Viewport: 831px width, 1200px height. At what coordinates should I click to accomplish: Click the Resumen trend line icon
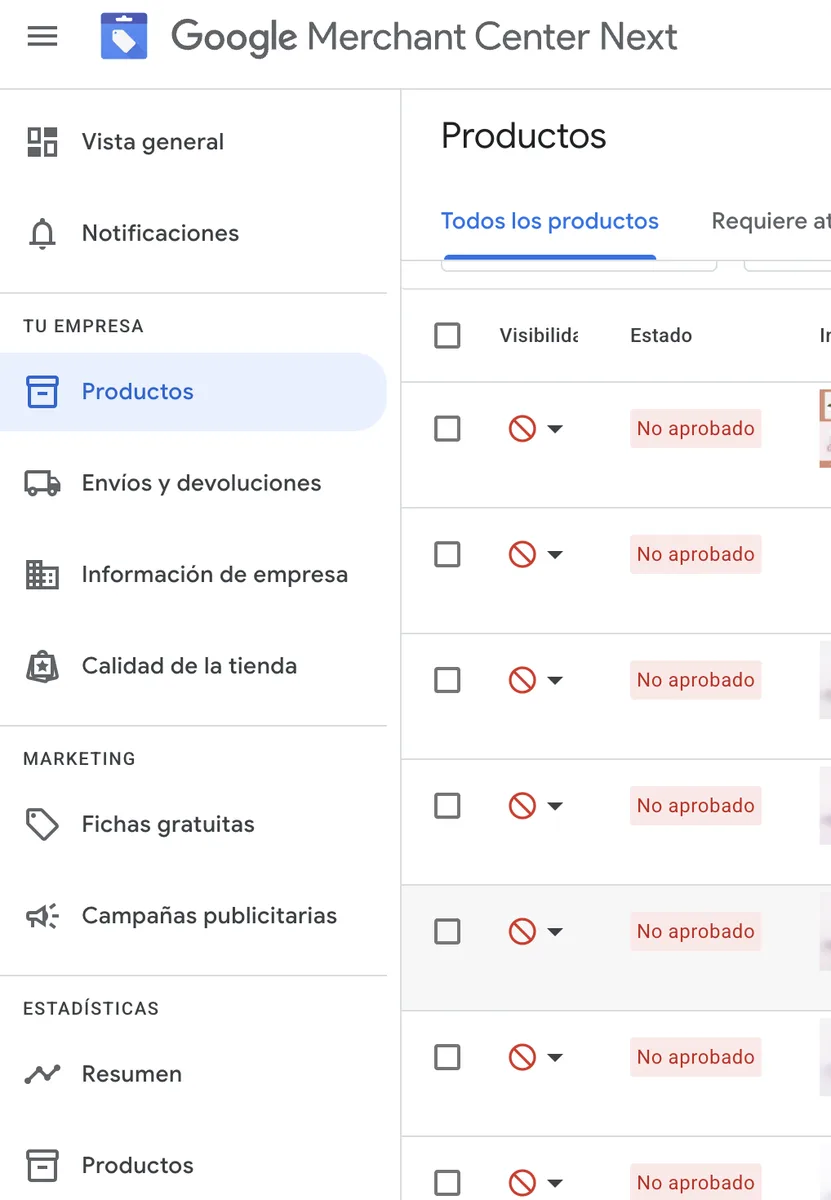[x=42, y=1075]
